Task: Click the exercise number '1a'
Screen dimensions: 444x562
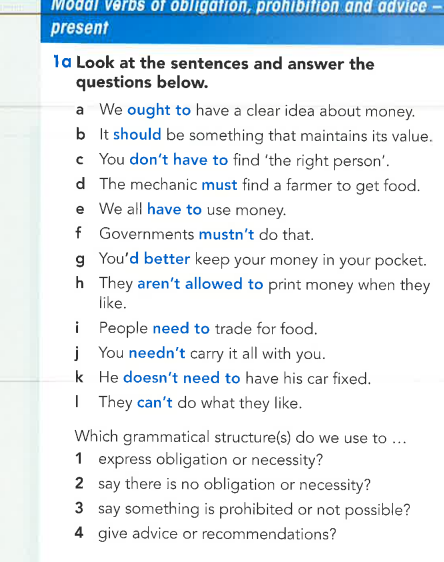Action: click(62, 62)
